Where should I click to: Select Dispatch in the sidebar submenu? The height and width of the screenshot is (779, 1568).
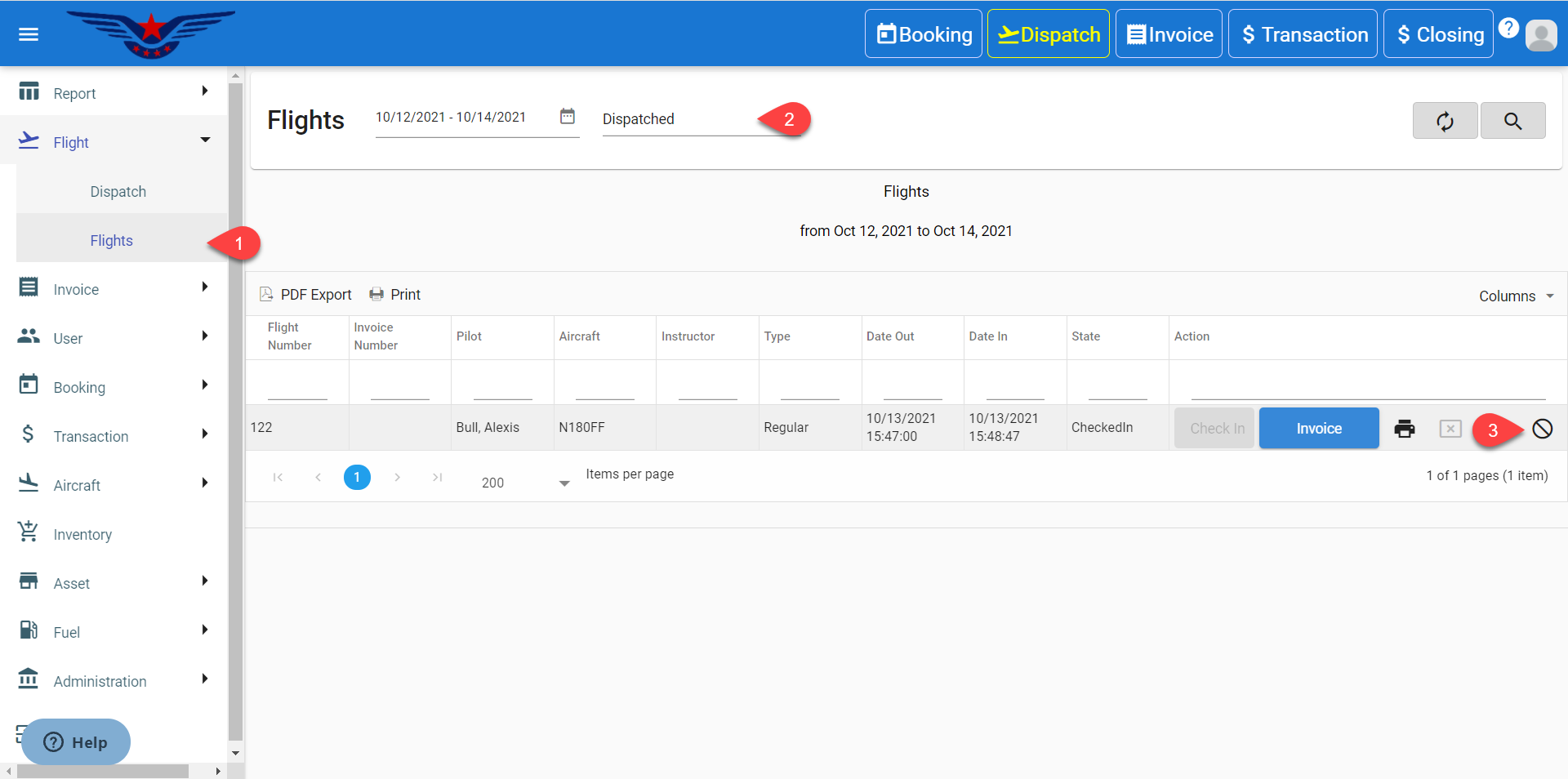point(118,192)
